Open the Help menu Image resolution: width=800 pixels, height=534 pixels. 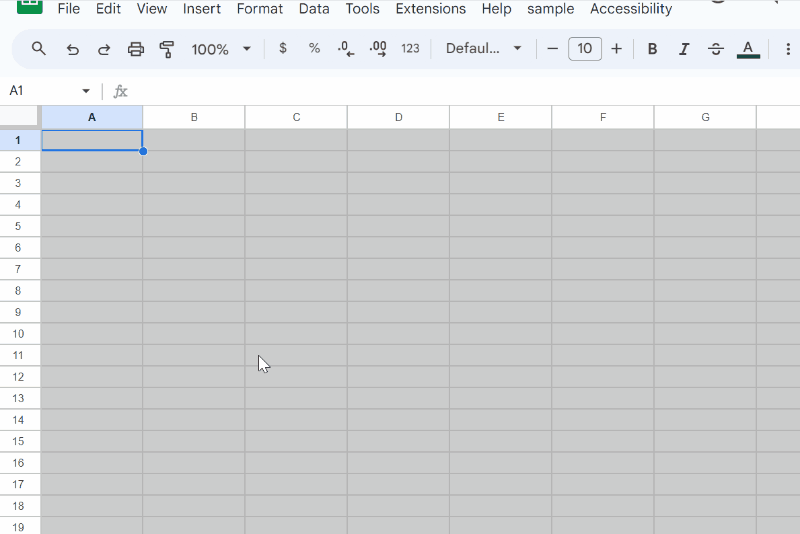496,9
